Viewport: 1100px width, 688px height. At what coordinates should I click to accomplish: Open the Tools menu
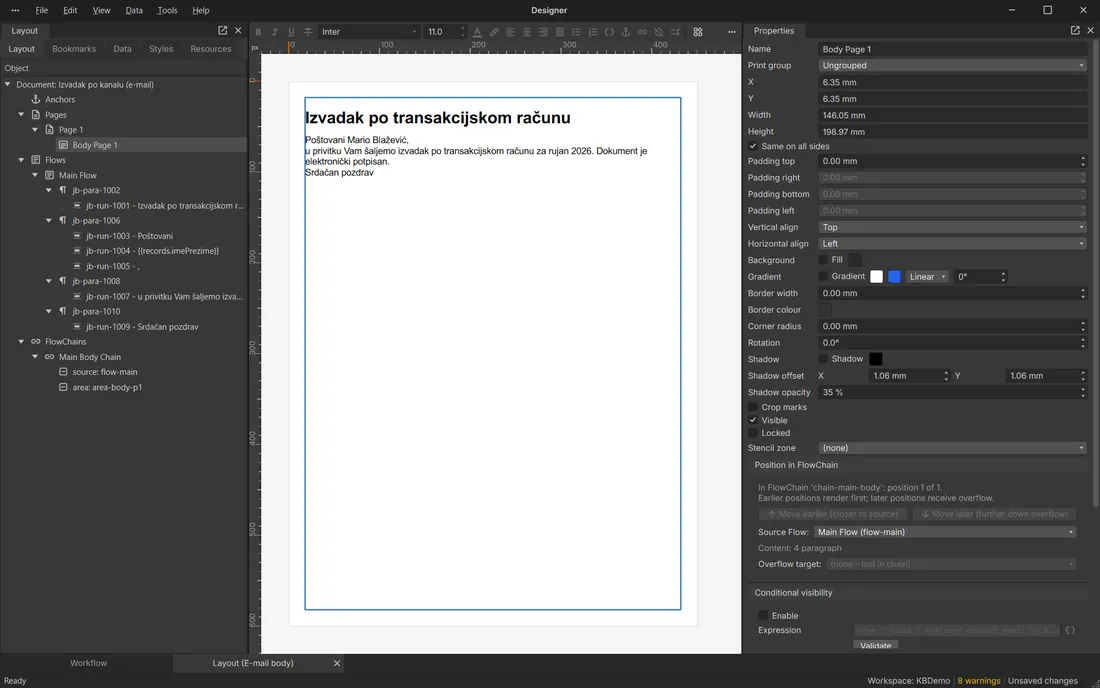[167, 11]
